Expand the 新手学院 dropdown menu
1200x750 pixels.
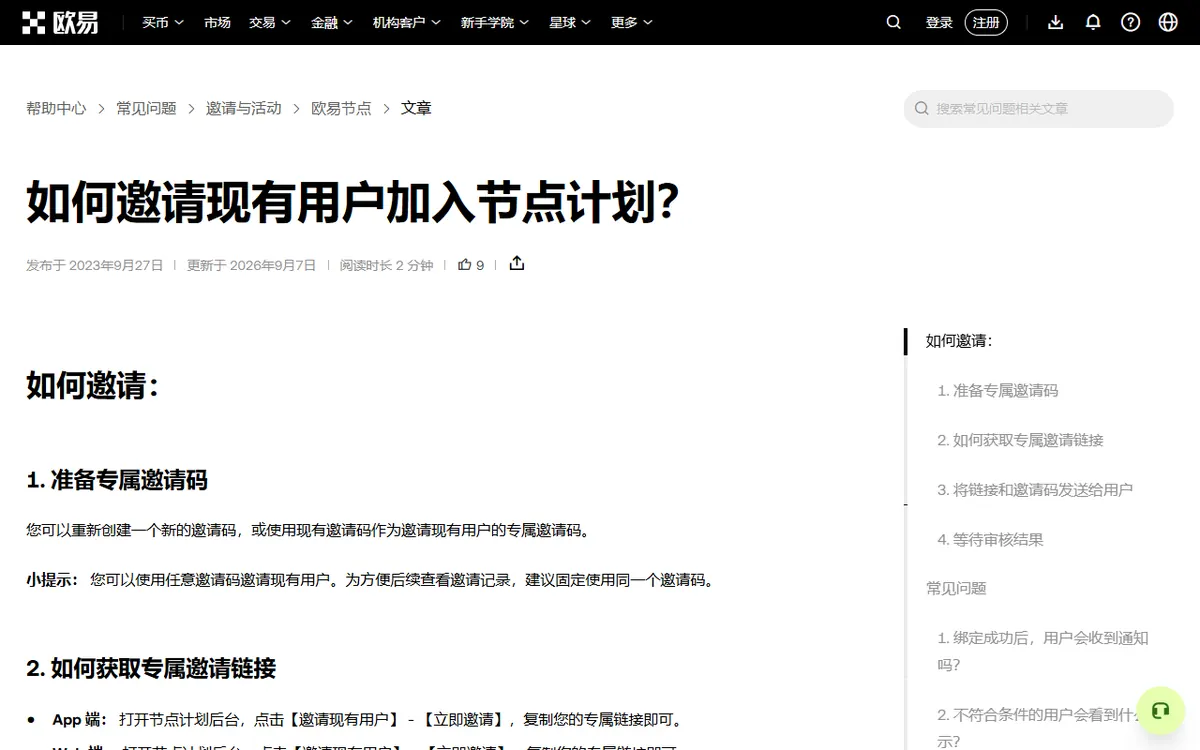(495, 22)
